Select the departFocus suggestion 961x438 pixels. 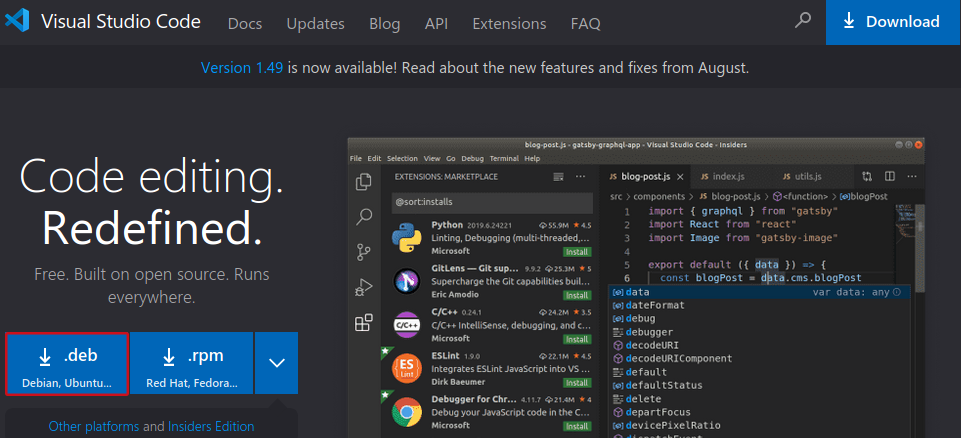click(759, 412)
